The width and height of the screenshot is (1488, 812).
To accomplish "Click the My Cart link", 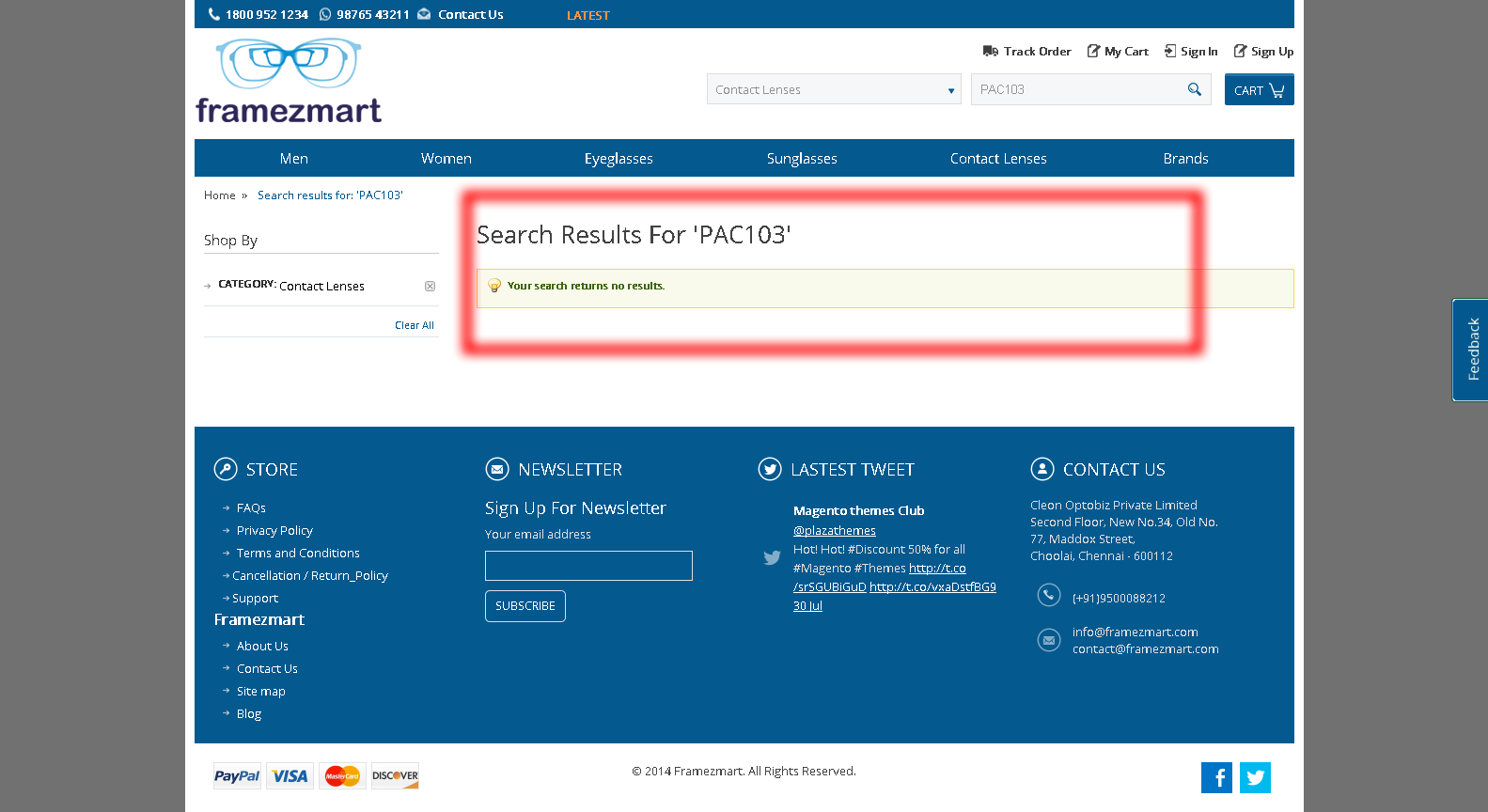I will pos(1127,52).
